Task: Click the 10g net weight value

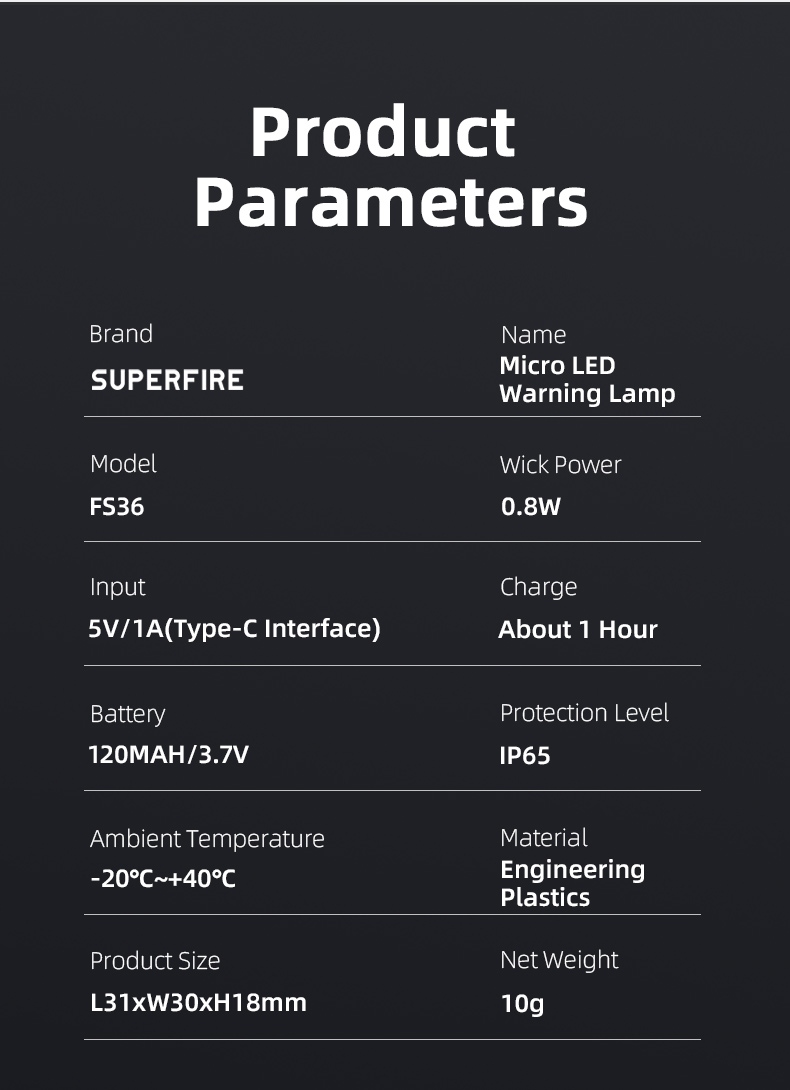Action: coord(522,1003)
